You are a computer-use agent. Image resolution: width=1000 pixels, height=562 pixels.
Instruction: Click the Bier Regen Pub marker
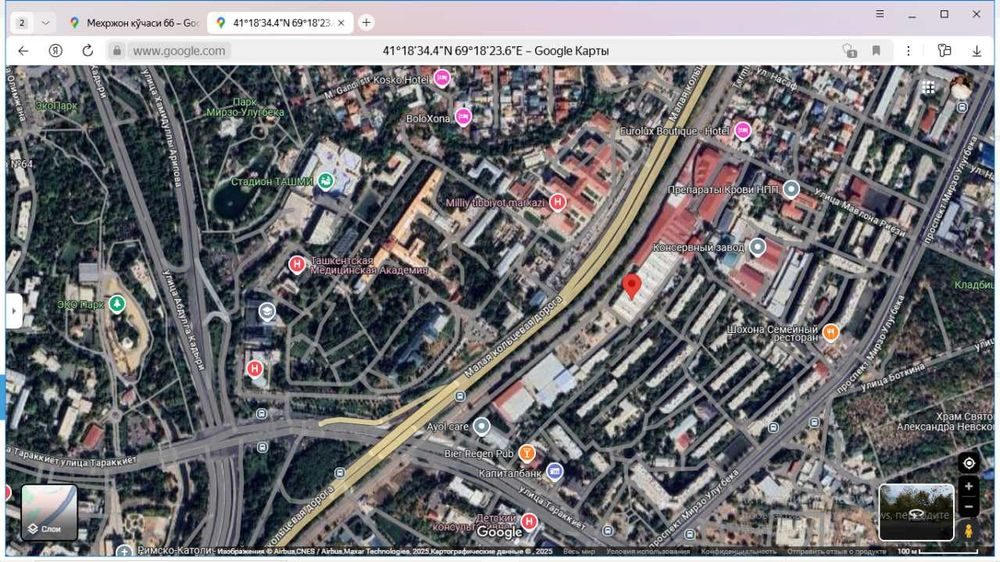526,454
